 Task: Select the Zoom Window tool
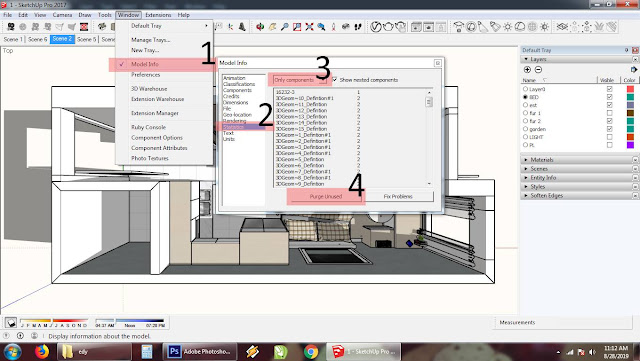click(297, 27)
